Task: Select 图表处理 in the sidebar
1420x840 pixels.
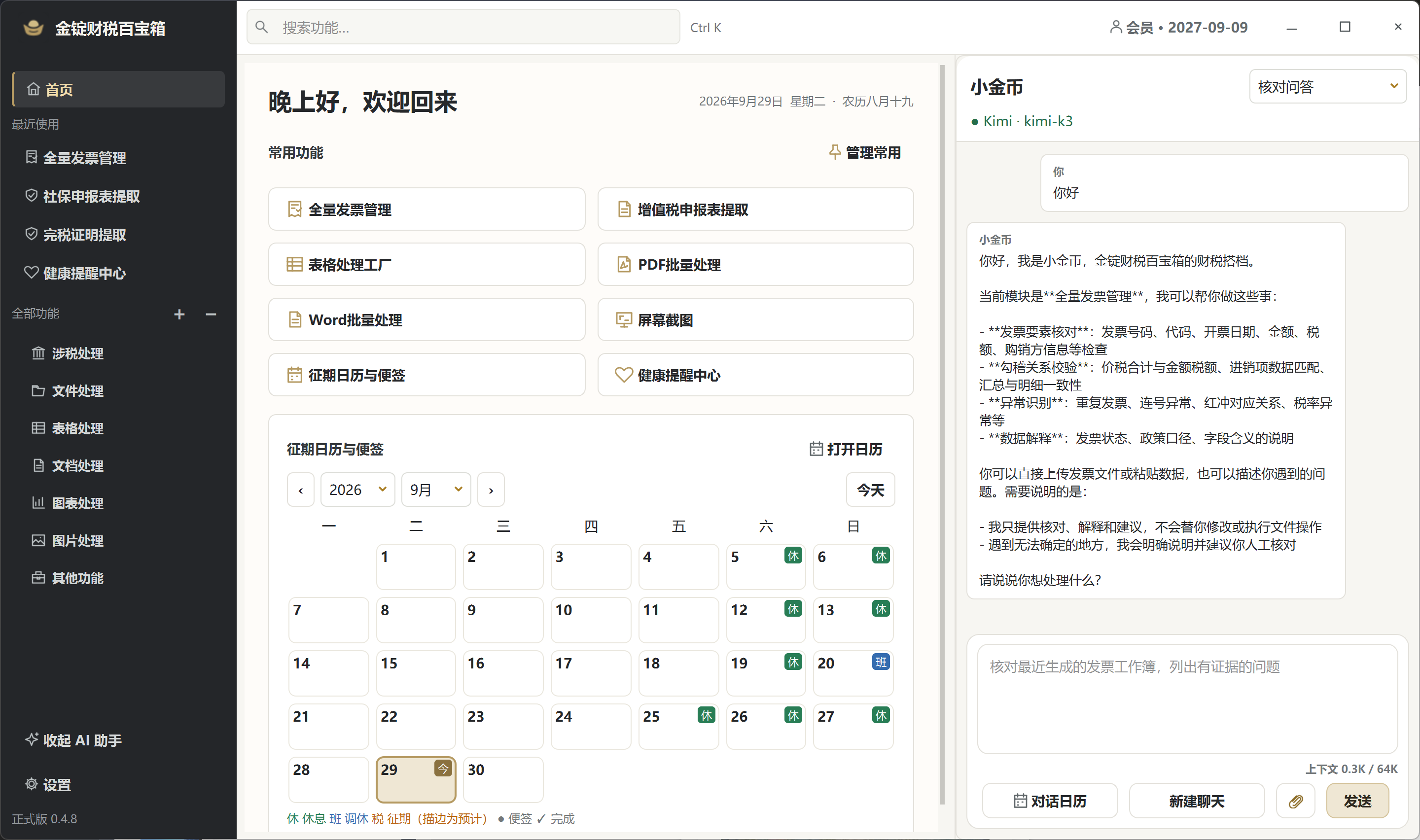Action: tap(118, 503)
